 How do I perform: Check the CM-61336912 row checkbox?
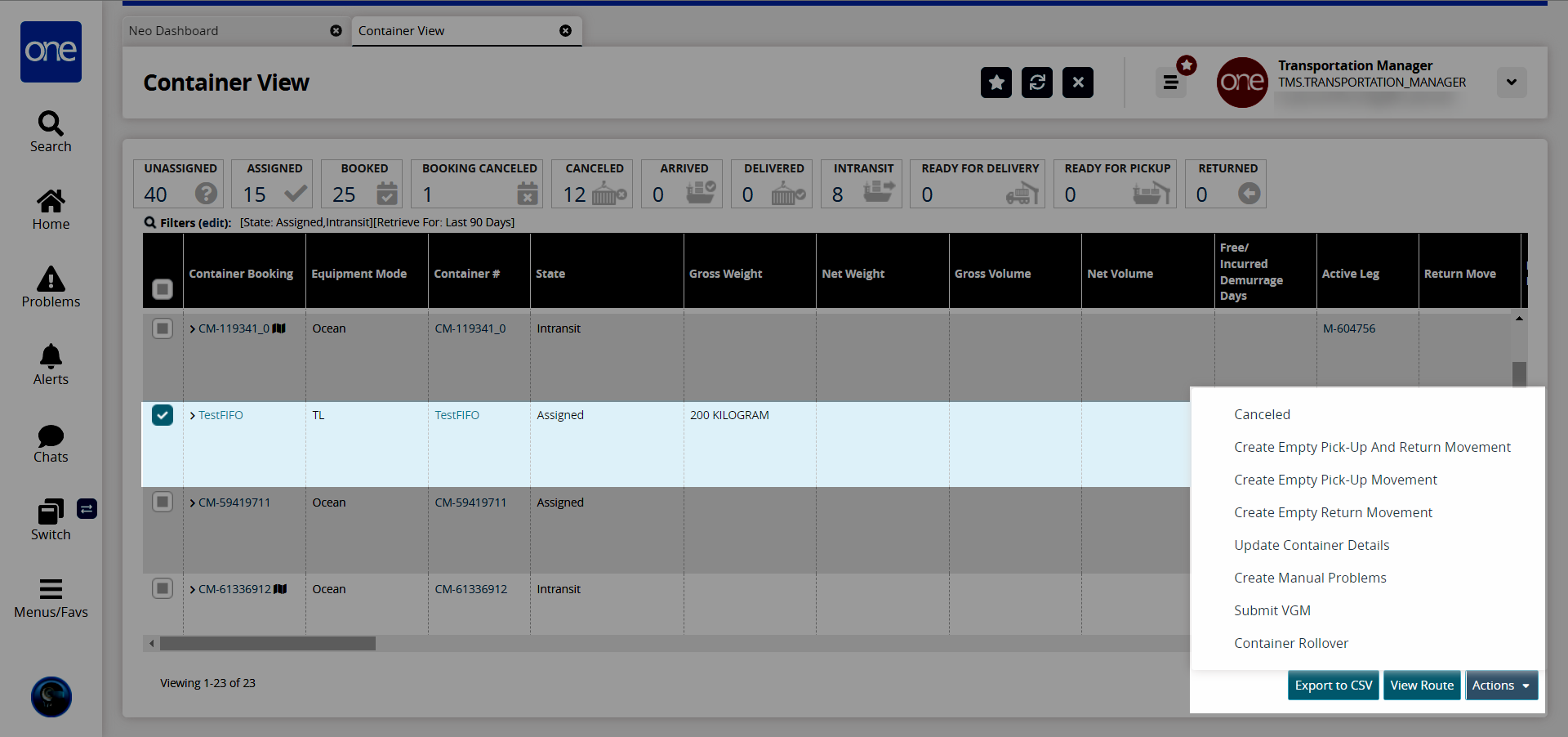[x=163, y=588]
